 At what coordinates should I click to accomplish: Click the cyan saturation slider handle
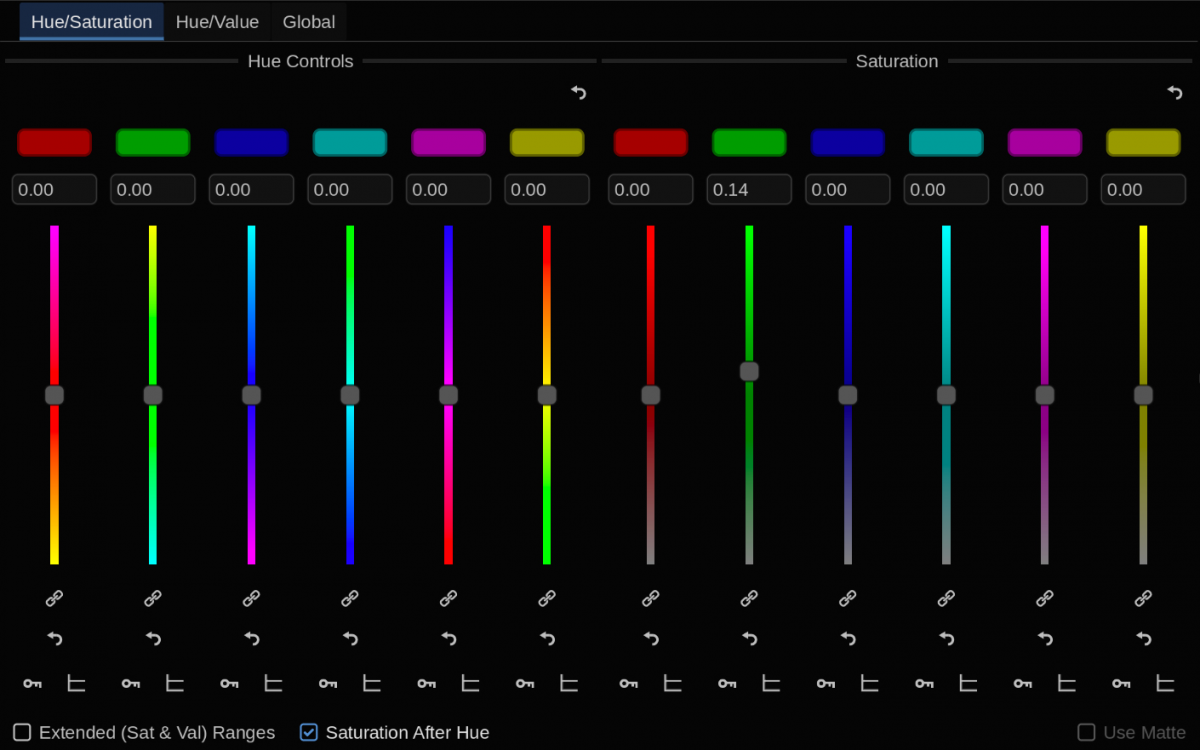(x=946, y=395)
